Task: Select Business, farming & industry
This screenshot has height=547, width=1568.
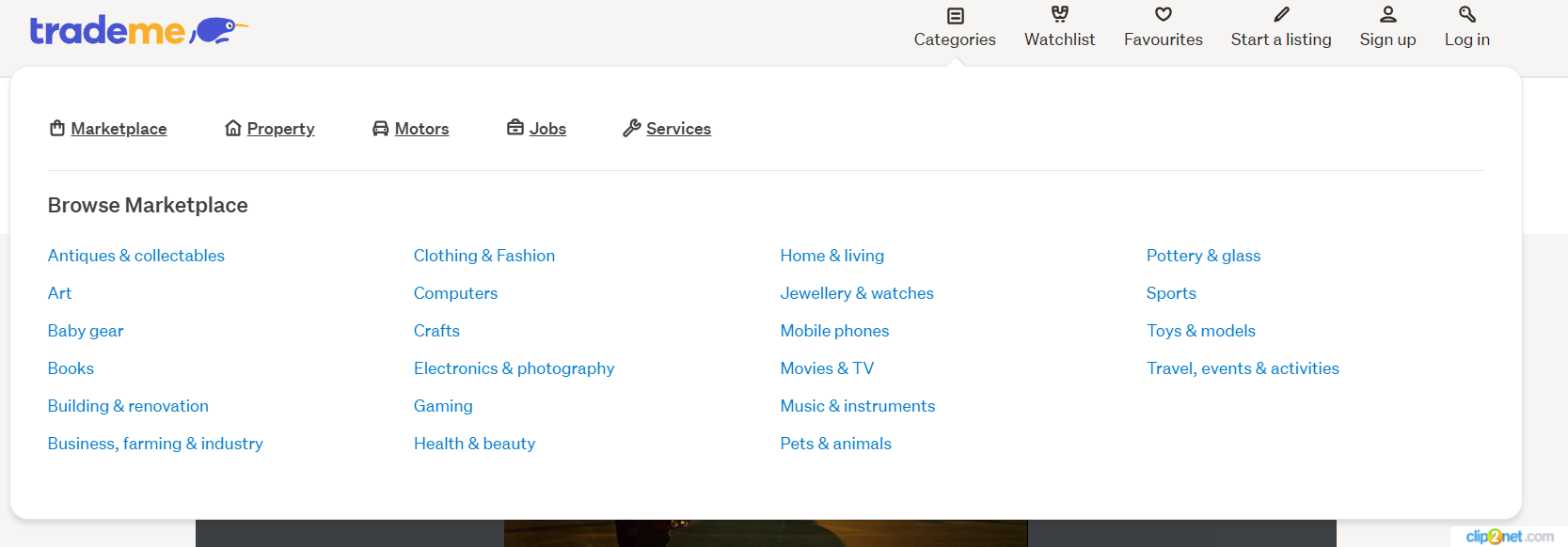Action: click(155, 444)
